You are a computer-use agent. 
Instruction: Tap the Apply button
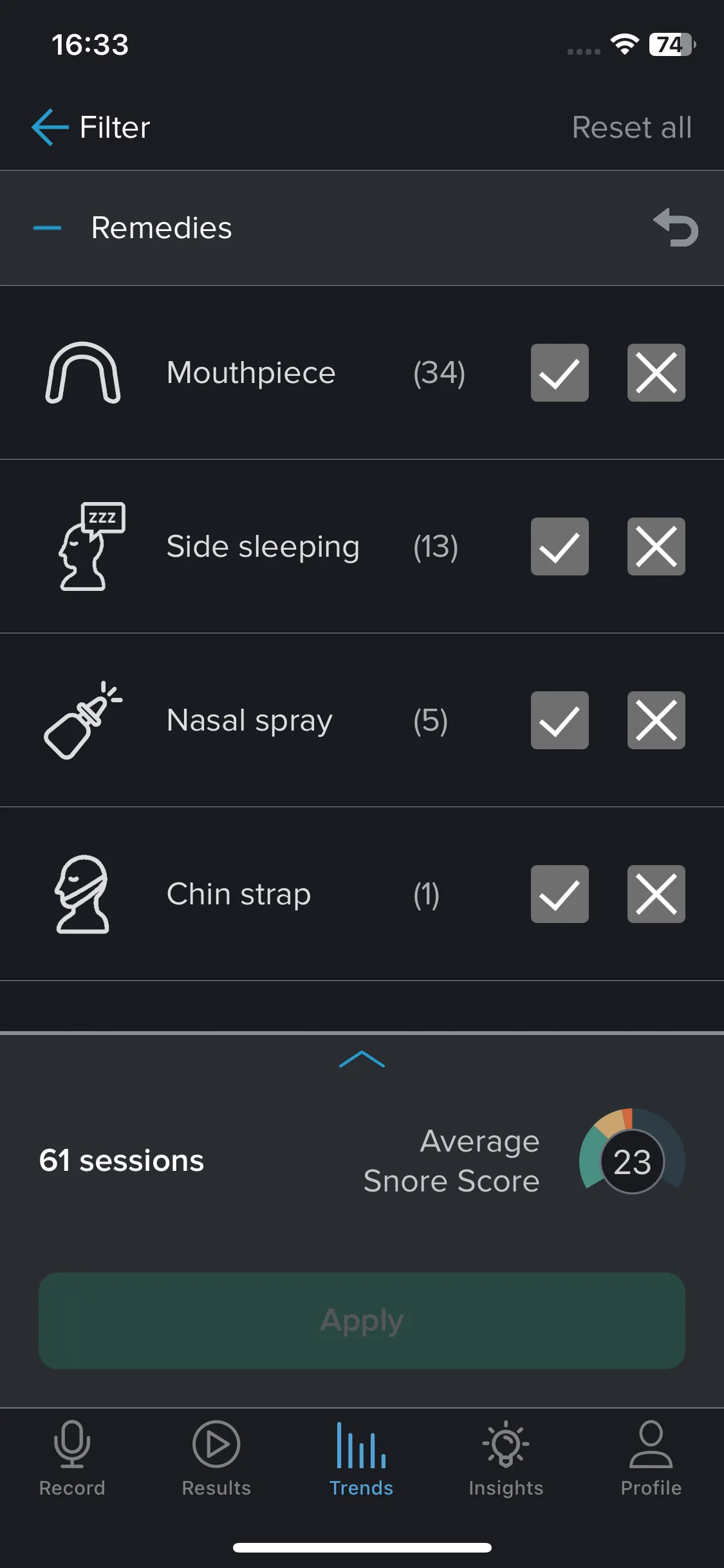pos(362,1320)
